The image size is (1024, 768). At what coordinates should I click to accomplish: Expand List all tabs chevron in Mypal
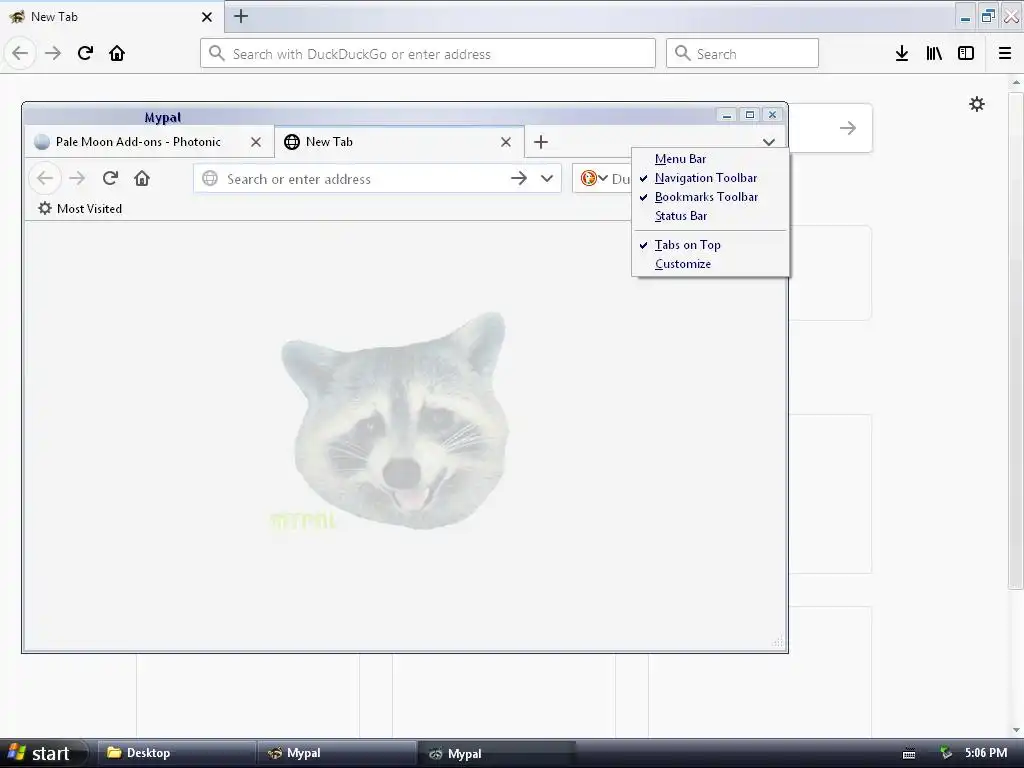click(x=769, y=142)
